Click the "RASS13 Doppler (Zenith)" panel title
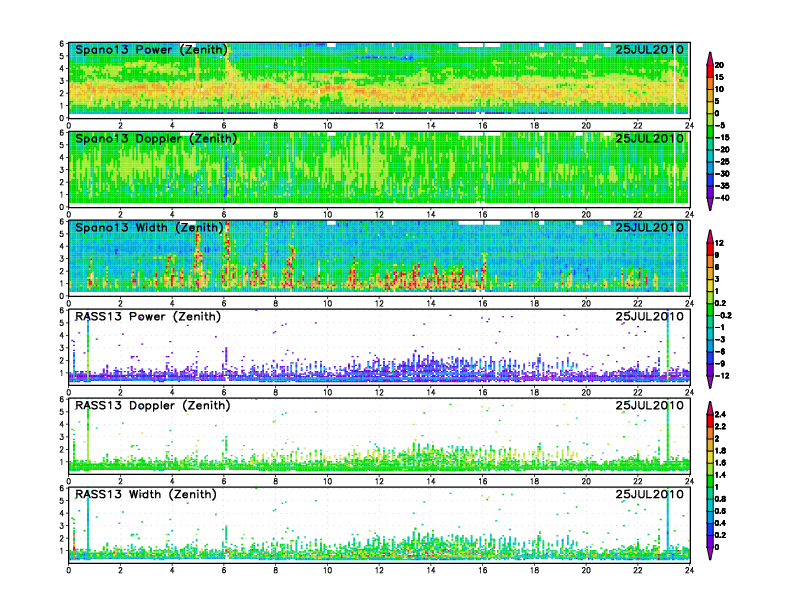This screenshot has height=612, width=792. coord(153,405)
